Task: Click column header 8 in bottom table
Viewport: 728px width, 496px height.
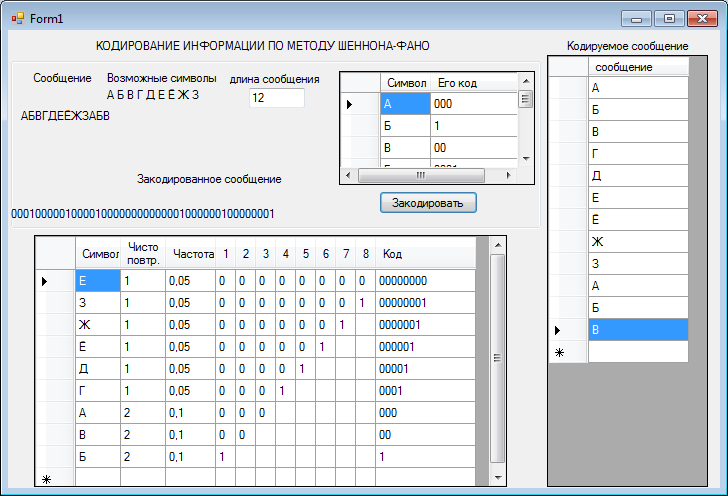Action: click(365, 254)
